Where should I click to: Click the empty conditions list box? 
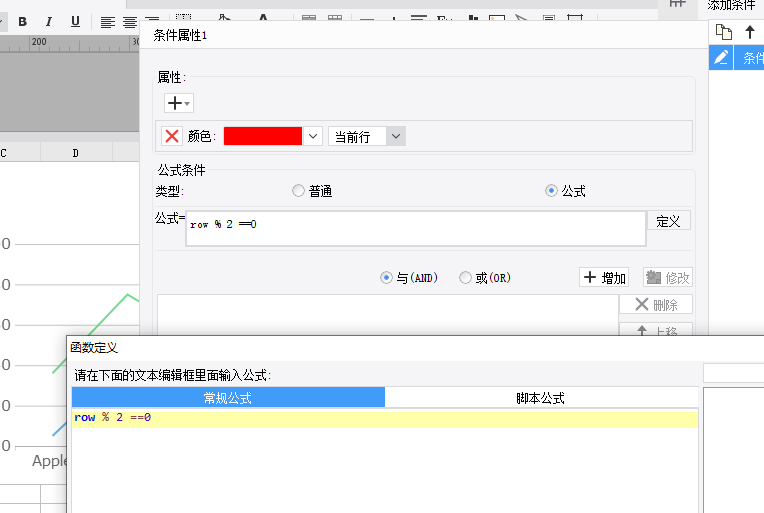388,315
